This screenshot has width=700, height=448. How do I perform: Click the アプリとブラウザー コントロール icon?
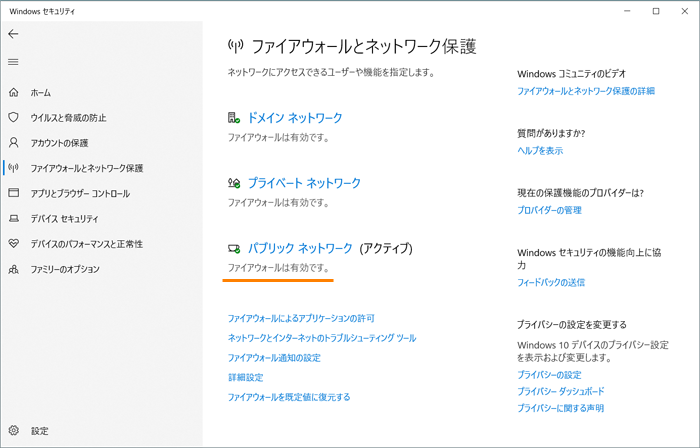pos(13,193)
